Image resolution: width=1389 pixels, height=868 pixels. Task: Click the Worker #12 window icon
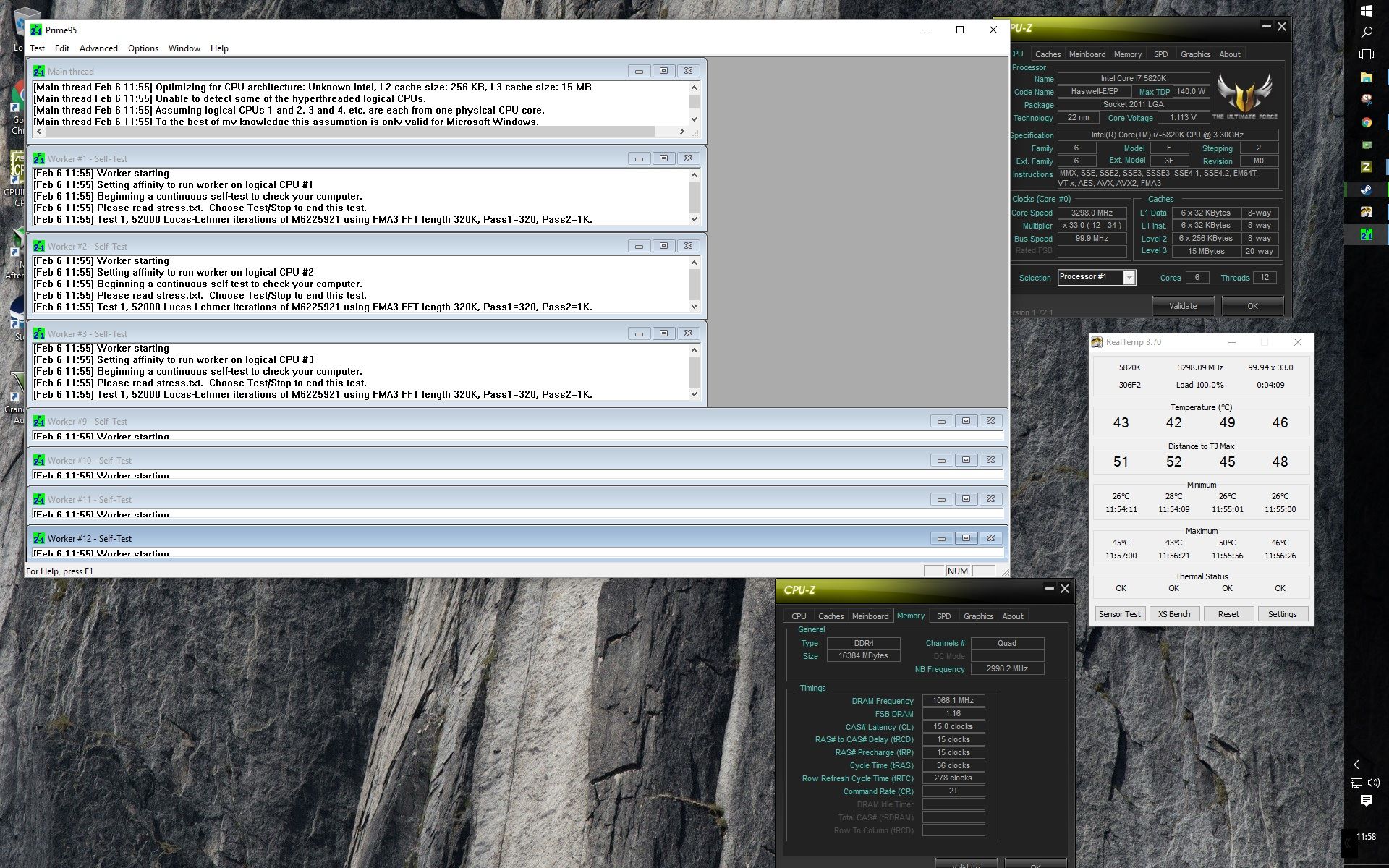tap(39, 538)
